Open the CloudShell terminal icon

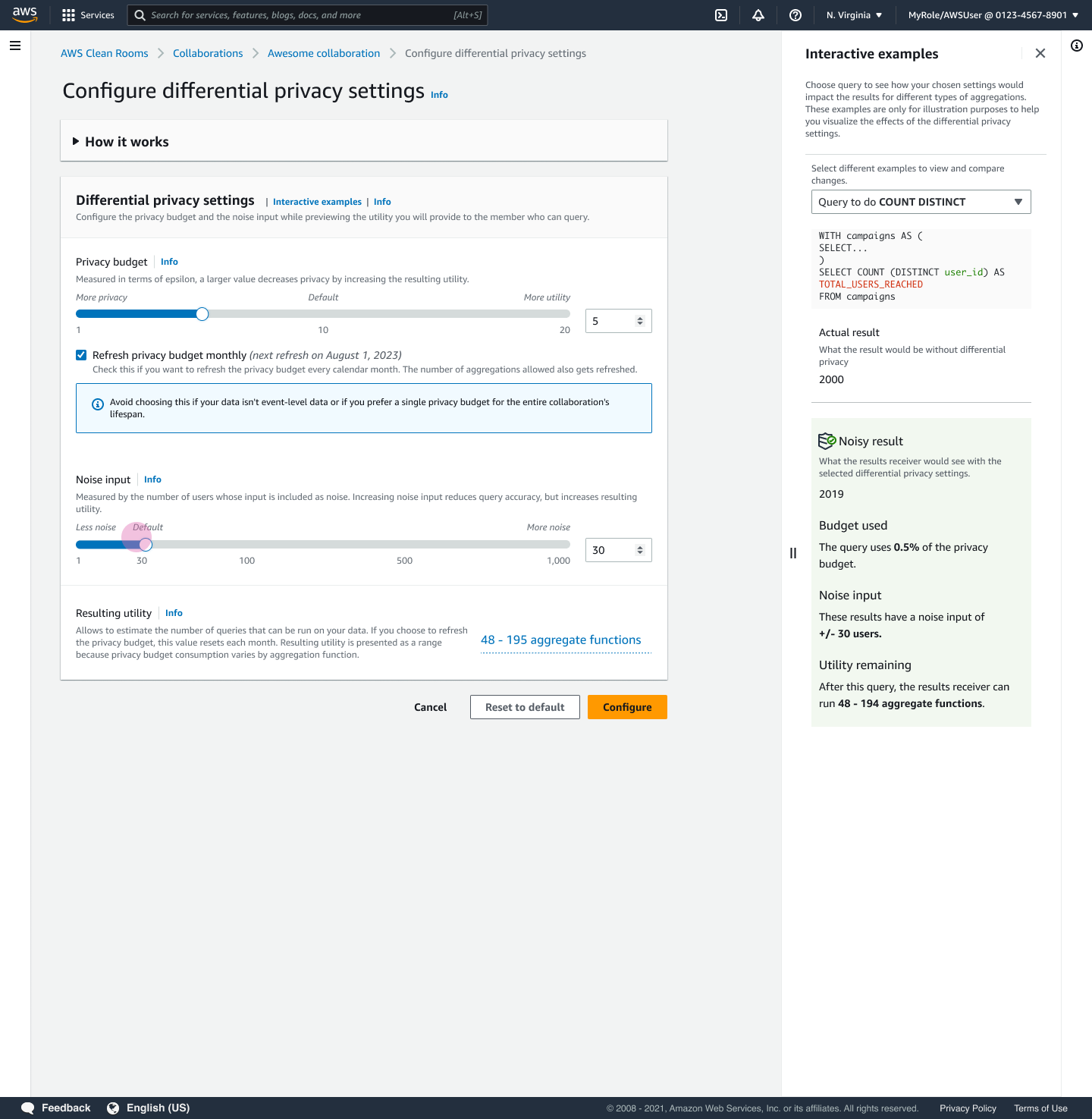[721, 15]
